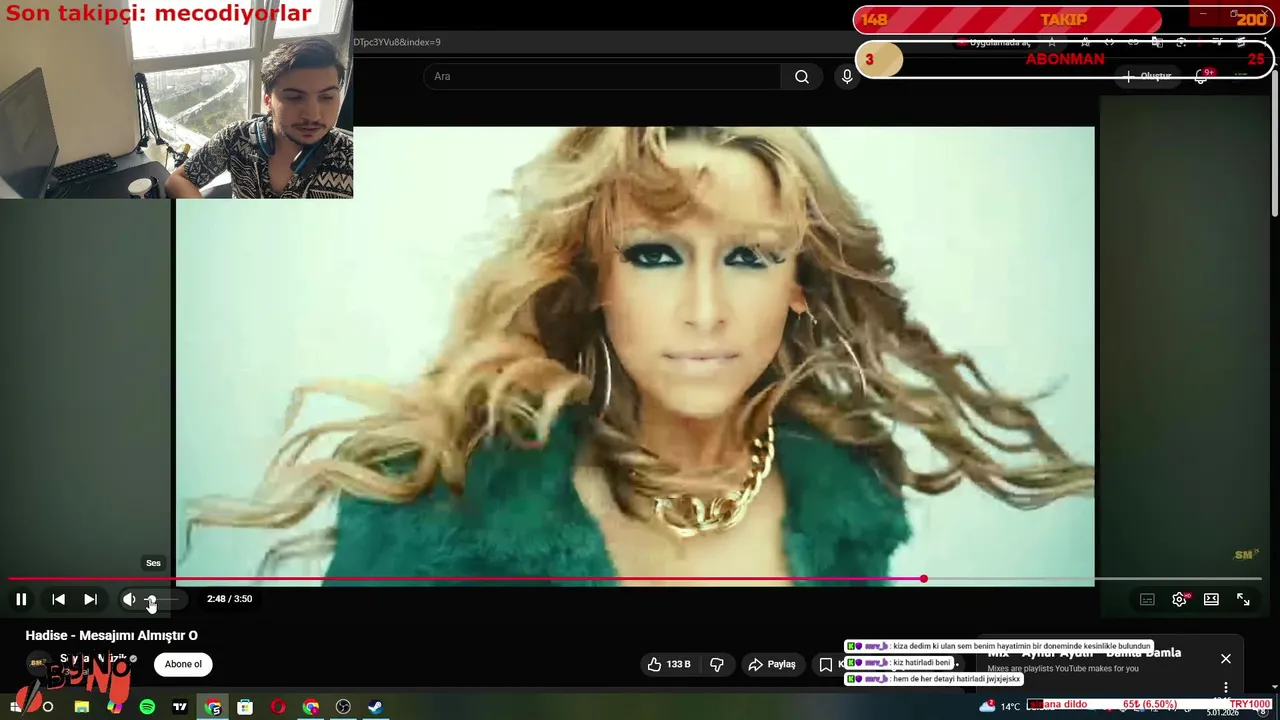The image size is (1280, 720).
Task: Open Steam from the taskbar
Action: 375,707
